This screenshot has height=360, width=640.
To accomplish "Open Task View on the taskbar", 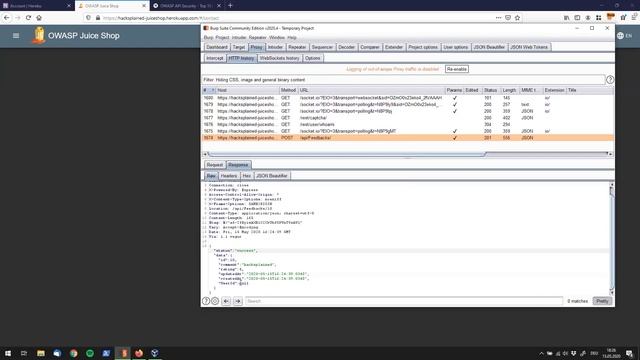I will point(24,353).
